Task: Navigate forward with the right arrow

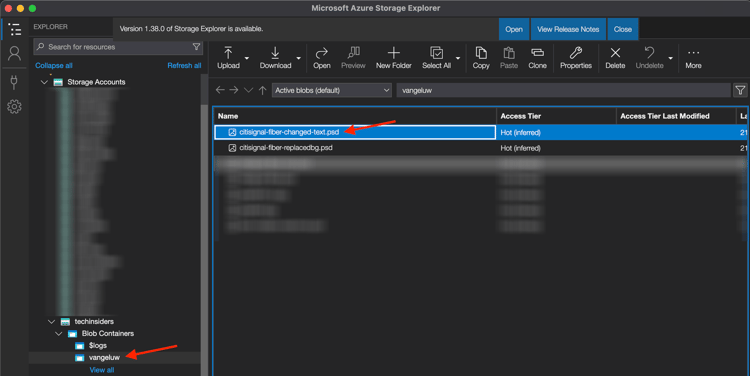Action: pyautogui.click(x=234, y=90)
